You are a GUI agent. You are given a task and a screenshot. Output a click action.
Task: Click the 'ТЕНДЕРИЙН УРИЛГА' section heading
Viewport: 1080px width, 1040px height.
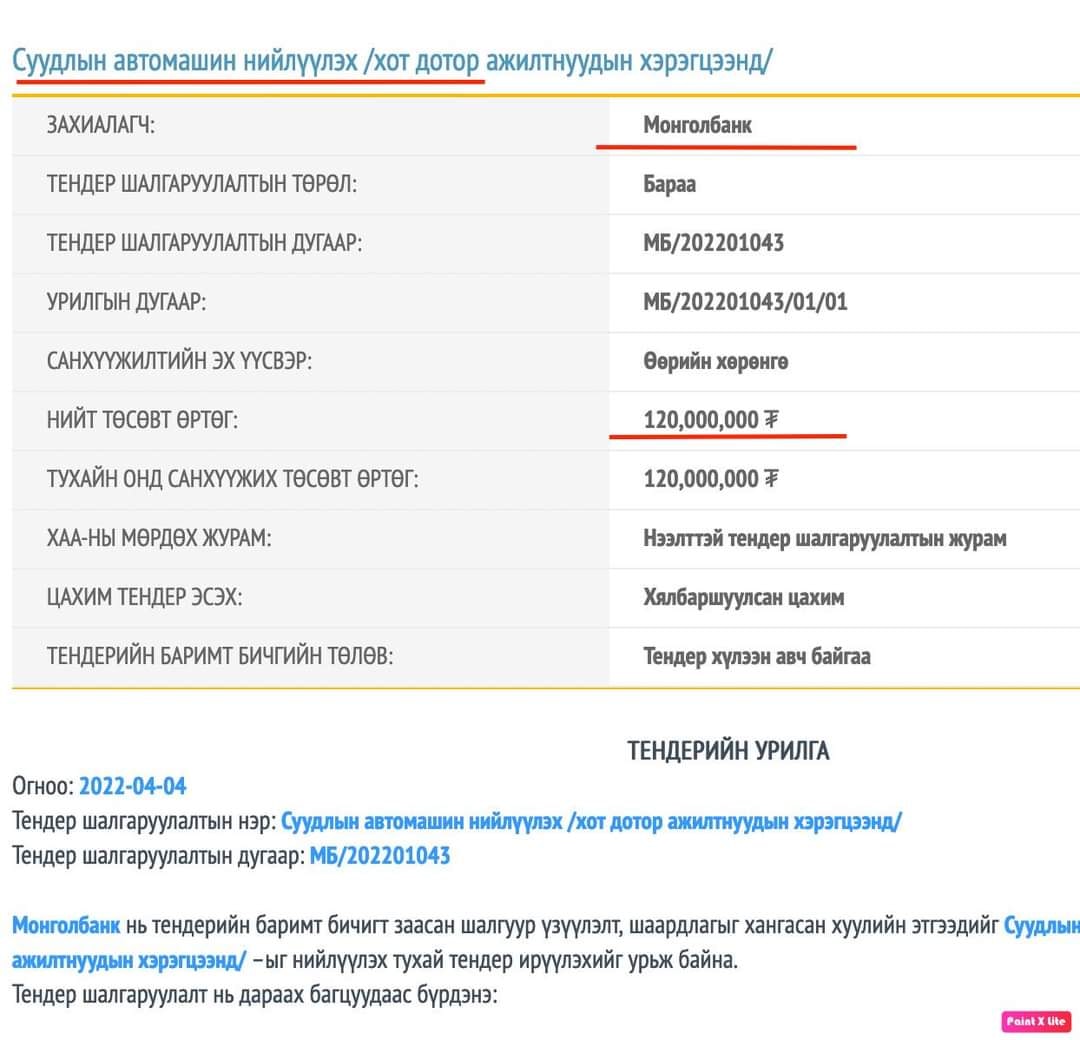pos(728,751)
